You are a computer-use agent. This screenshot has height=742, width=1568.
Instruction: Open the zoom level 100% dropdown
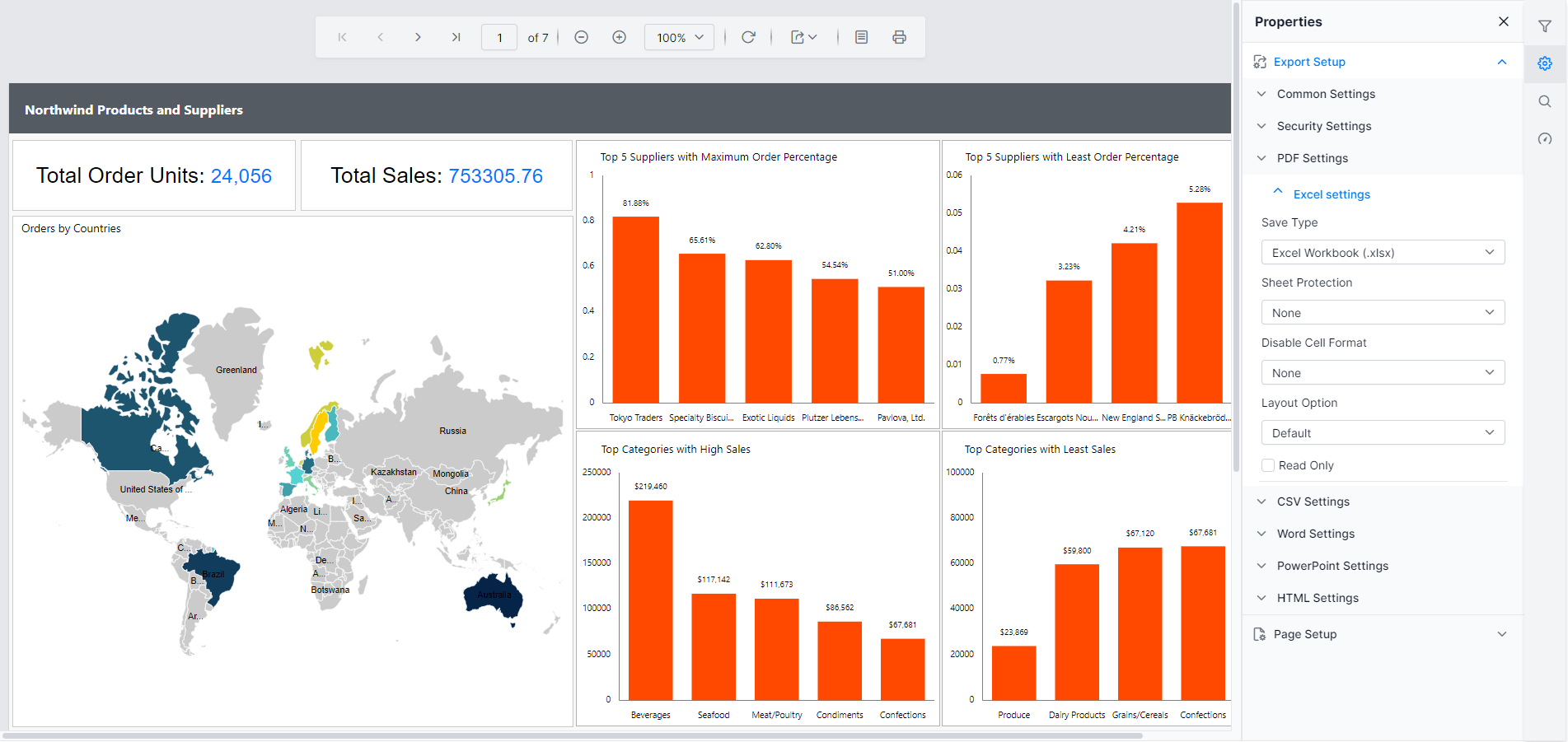[x=679, y=37]
